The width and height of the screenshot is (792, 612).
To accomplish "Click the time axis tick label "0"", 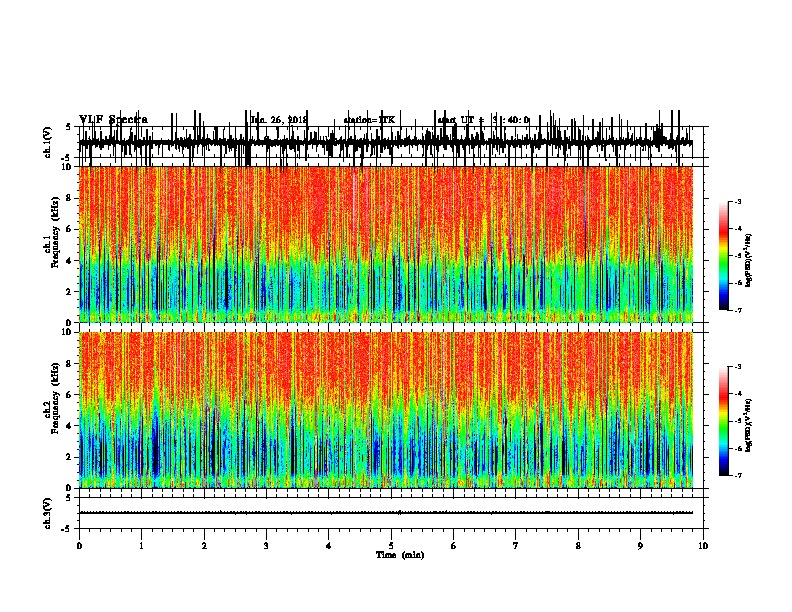I will [x=79, y=546].
